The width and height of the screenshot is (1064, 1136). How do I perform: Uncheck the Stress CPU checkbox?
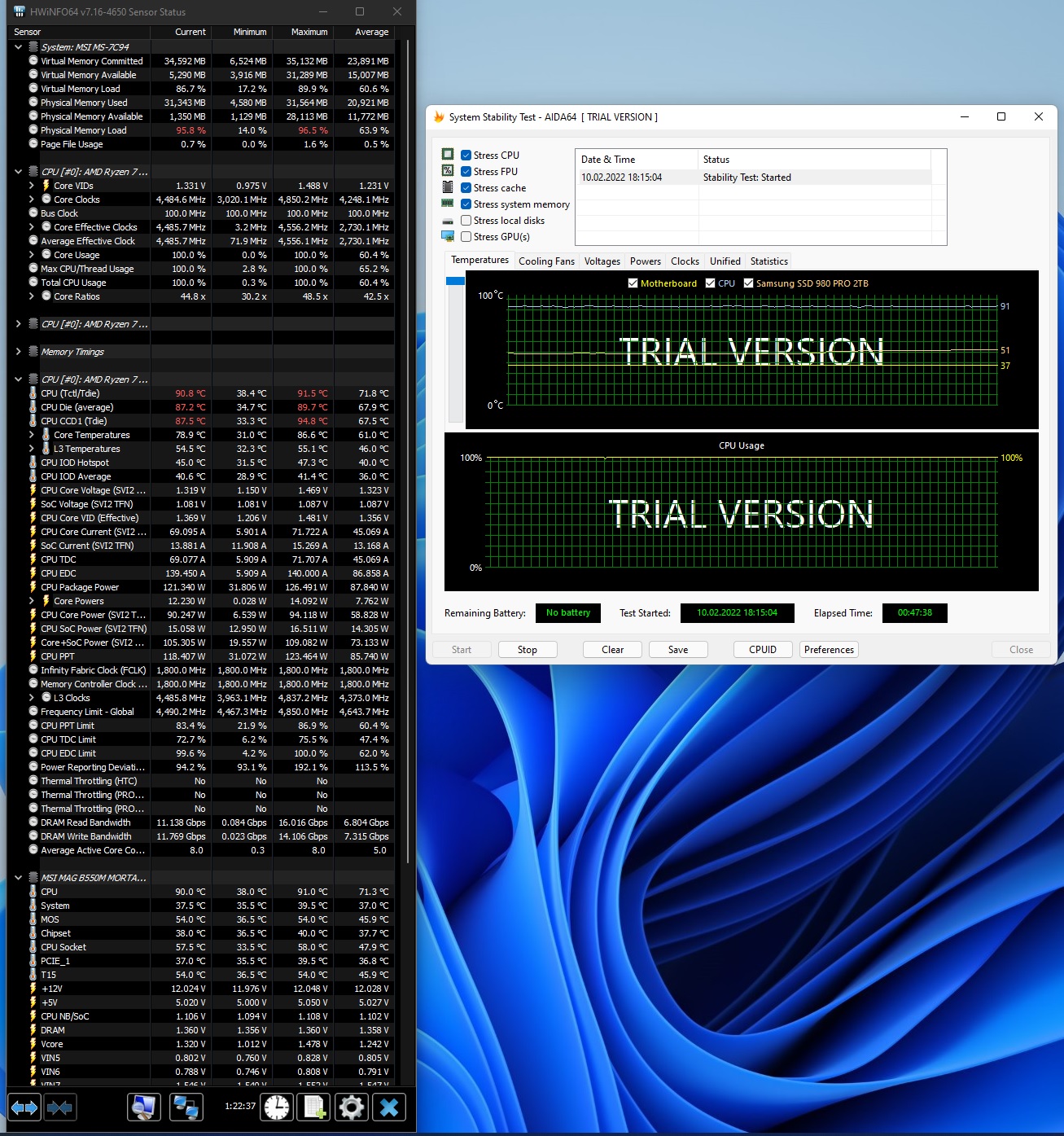tap(466, 155)
